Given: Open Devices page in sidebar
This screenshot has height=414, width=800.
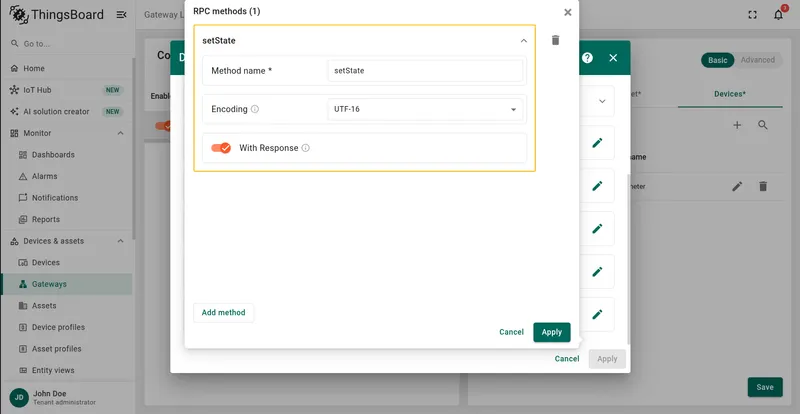Looking at the screenshot, I should tap(66, 262).
